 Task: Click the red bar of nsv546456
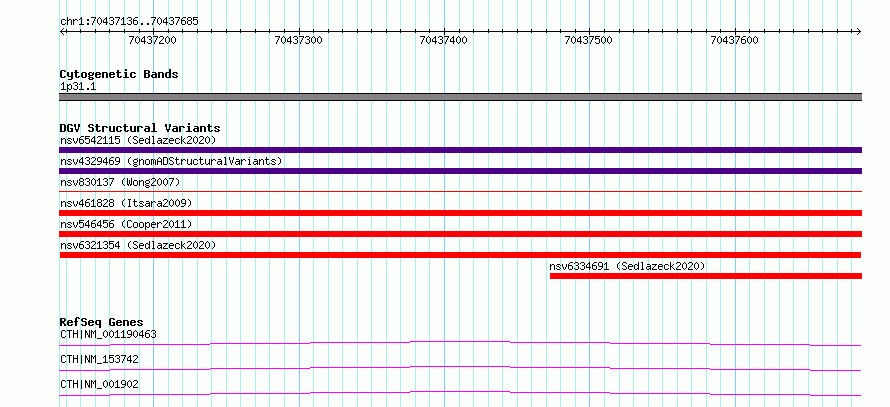coord(460,234)
